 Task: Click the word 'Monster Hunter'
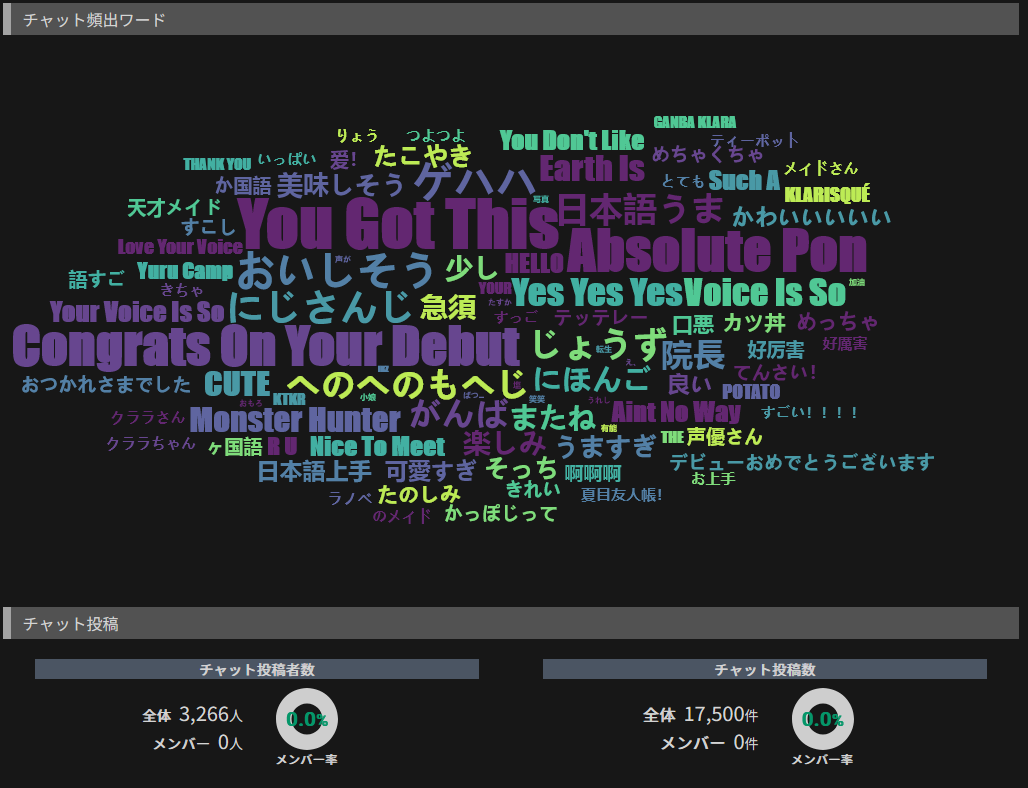[295, 420]
